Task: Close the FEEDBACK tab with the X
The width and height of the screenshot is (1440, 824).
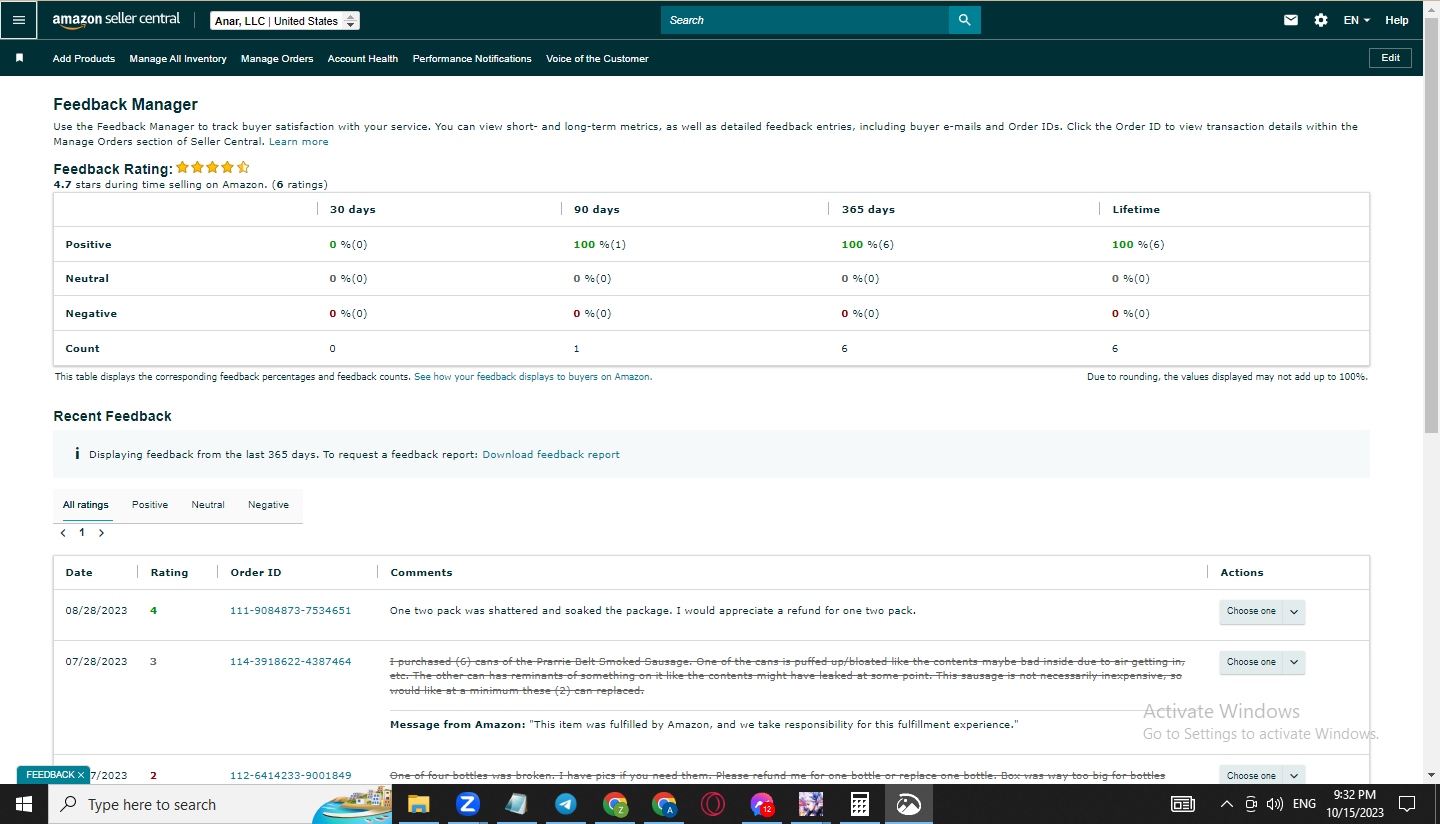Action: [x=81, y=775]
